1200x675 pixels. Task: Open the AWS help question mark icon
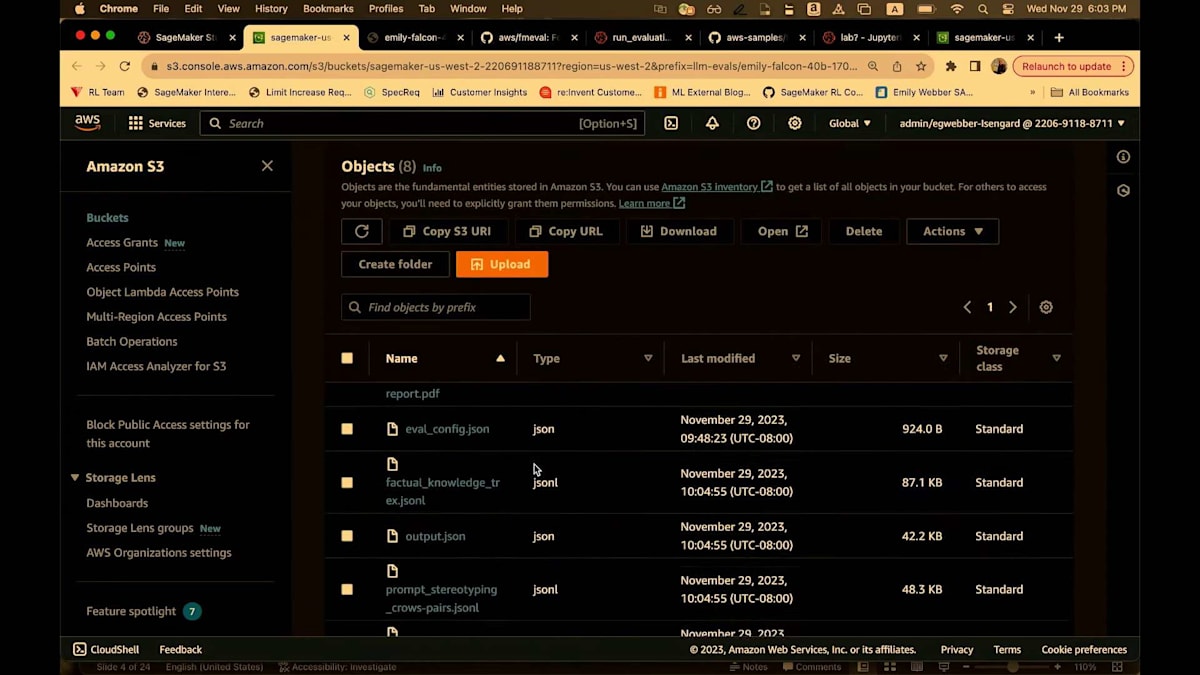click(754, 123)
